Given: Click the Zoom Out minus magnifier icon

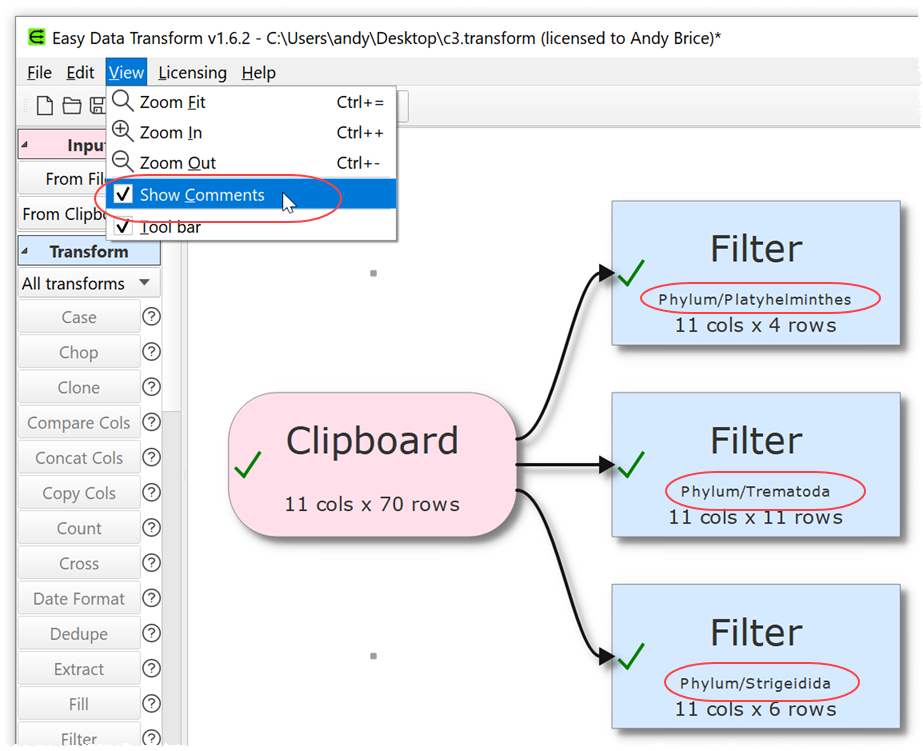Looking at the screenshot, I should click(122, 162).
